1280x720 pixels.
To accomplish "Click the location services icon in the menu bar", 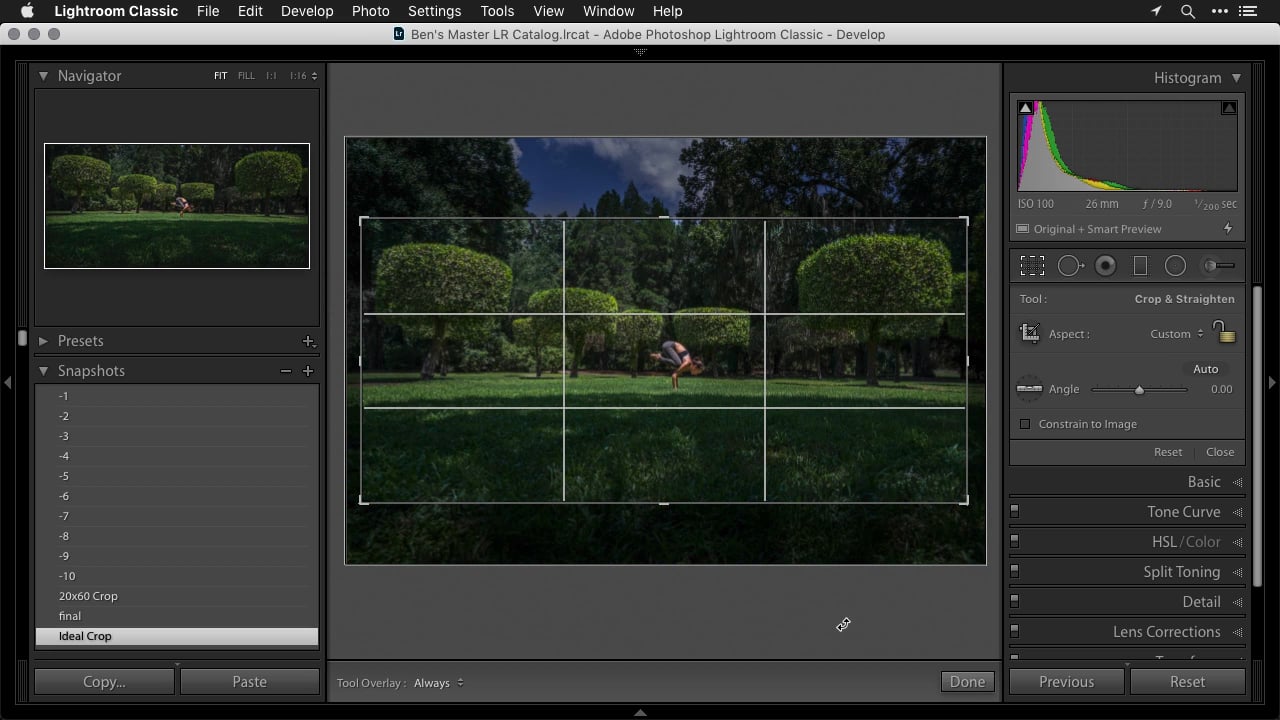I will 1156,11.
